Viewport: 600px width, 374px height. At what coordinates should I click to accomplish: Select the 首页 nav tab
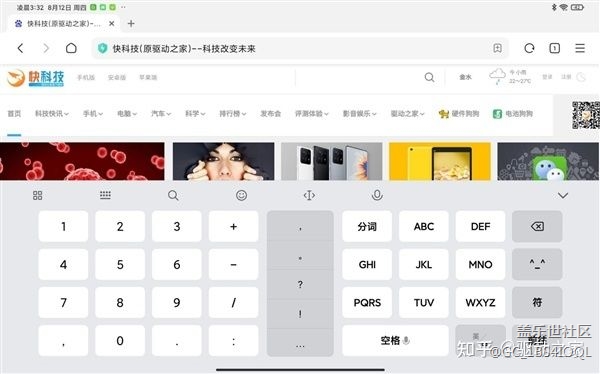[14, 114]
